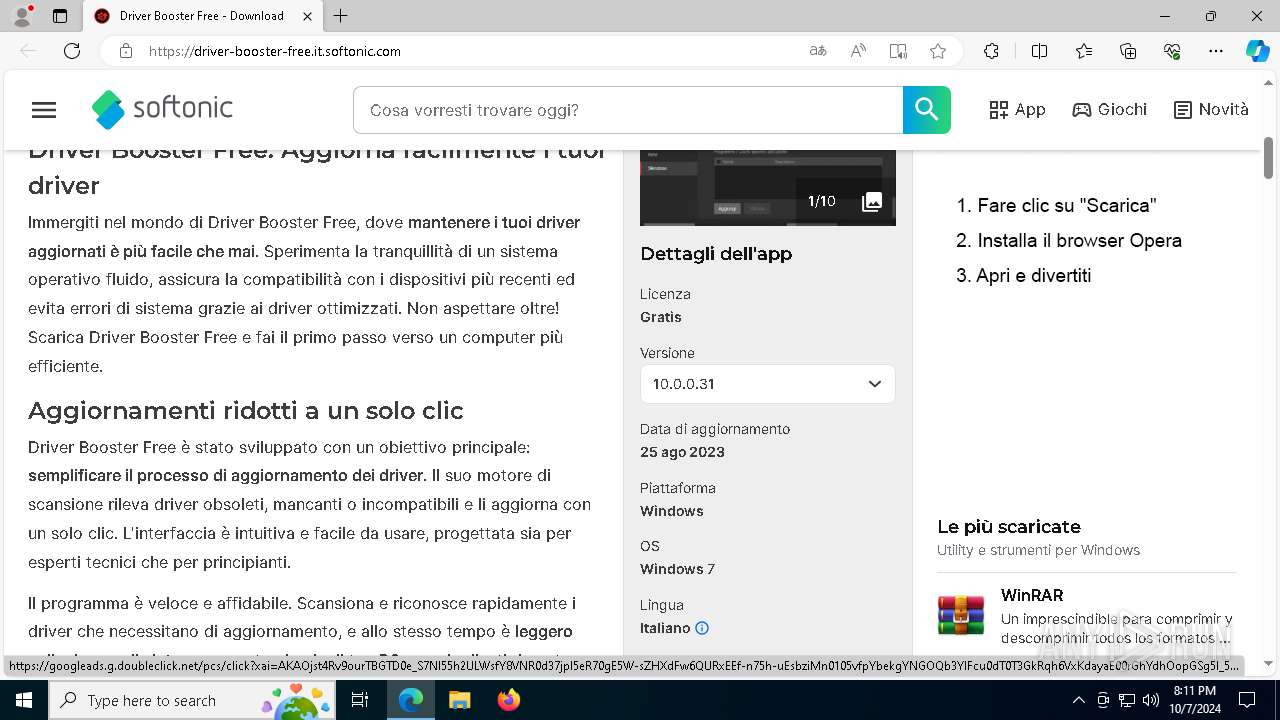Click the Windows taskbar search box
The width and height of the screenshot is (1280, 720).
(193, 700)
